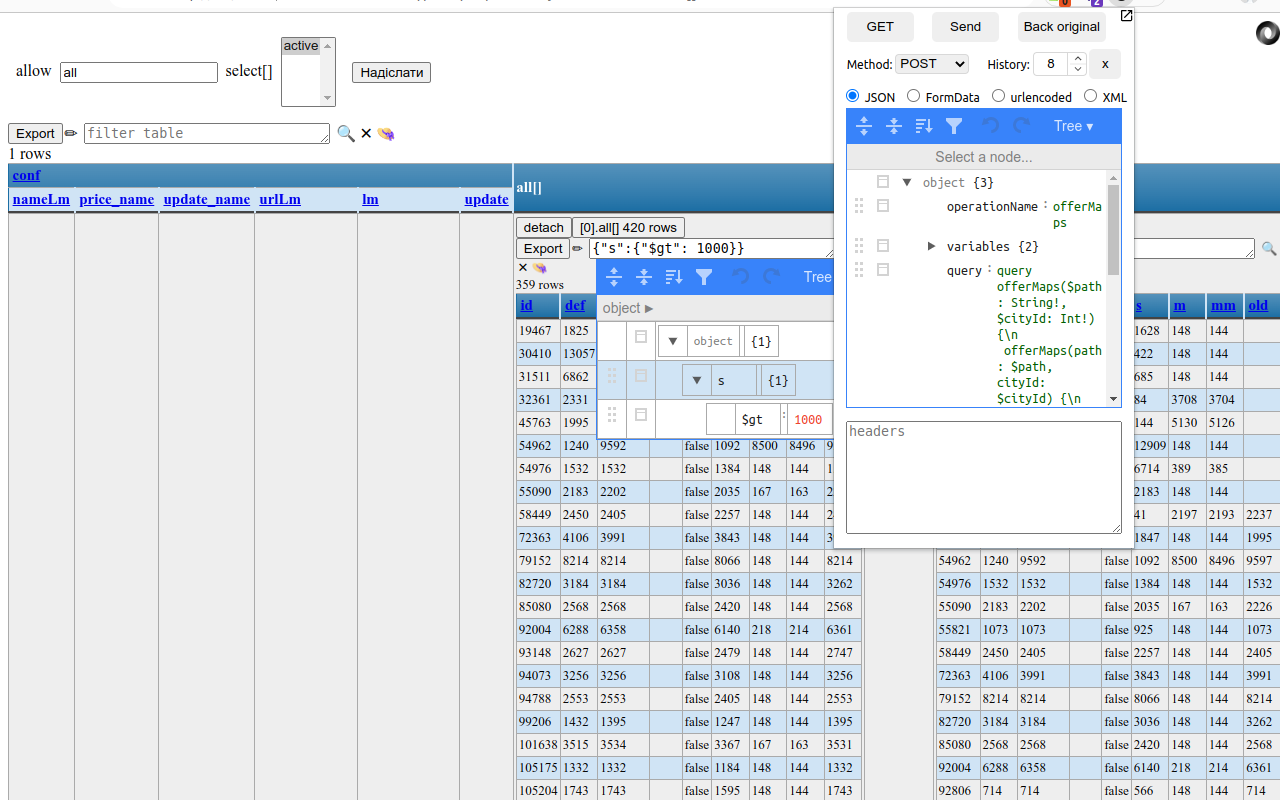Click the hat icon beside top filter box
This screenshot has height=800, width=1280.
click(x=386, y=133)
